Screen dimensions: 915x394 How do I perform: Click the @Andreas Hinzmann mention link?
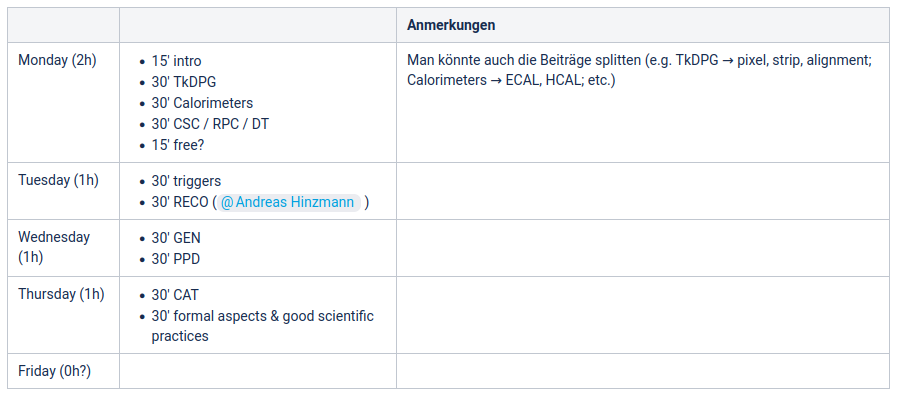pos(287,203)
